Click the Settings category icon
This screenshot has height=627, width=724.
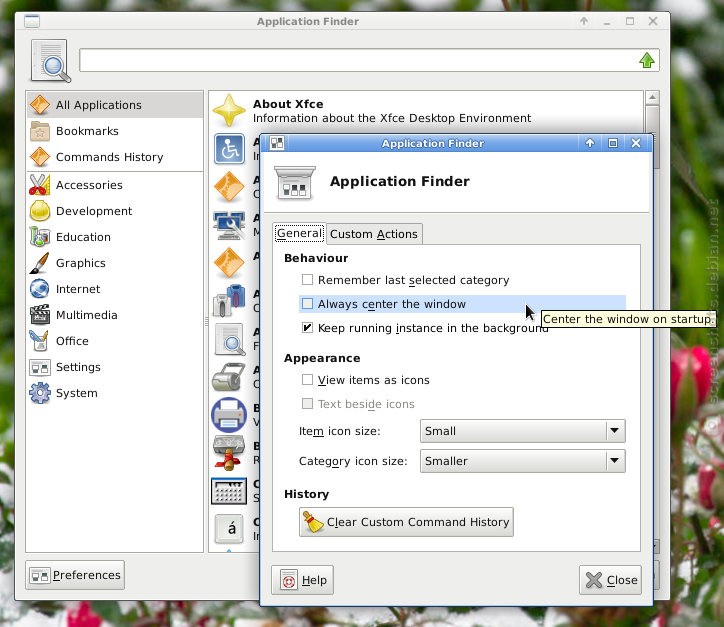[x=40, y=367]
